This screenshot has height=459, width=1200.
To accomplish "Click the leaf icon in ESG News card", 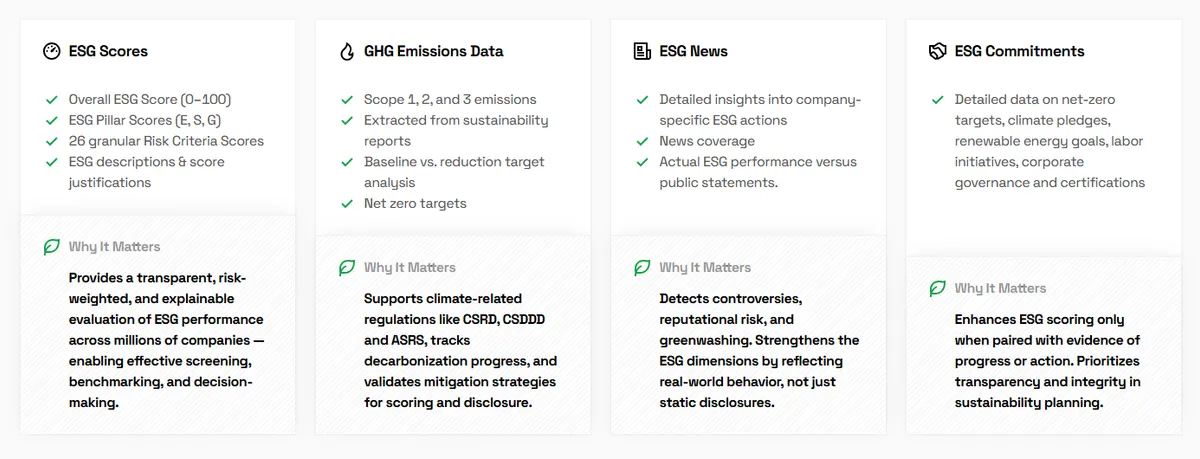I will 642,268.
